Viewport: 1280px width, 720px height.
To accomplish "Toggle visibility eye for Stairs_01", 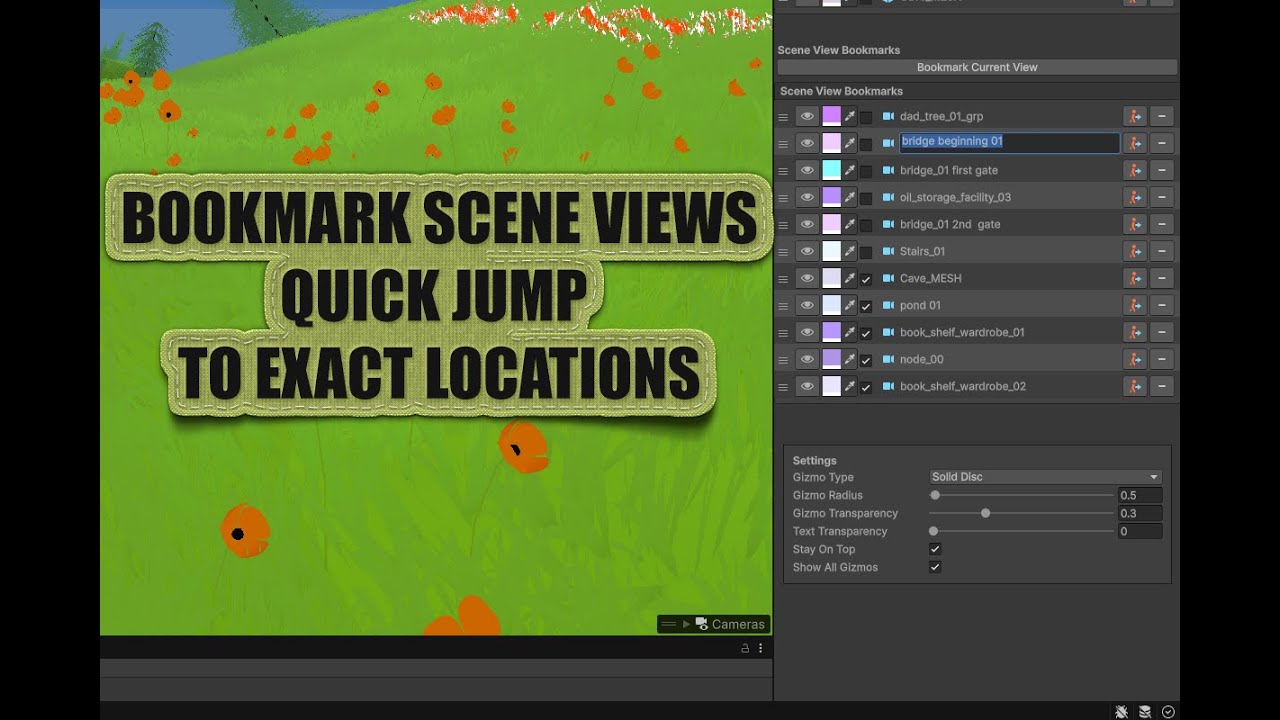I will 807,251.
